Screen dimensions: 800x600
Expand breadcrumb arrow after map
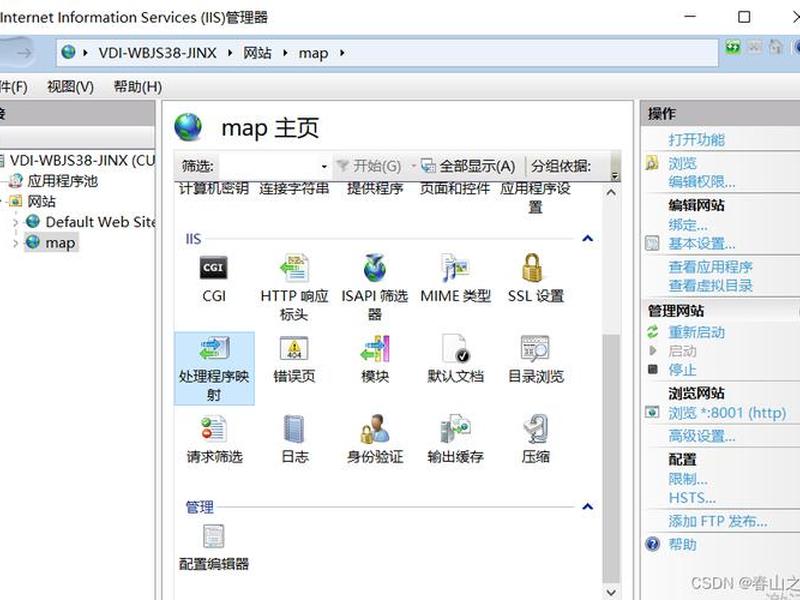[342, 53]
